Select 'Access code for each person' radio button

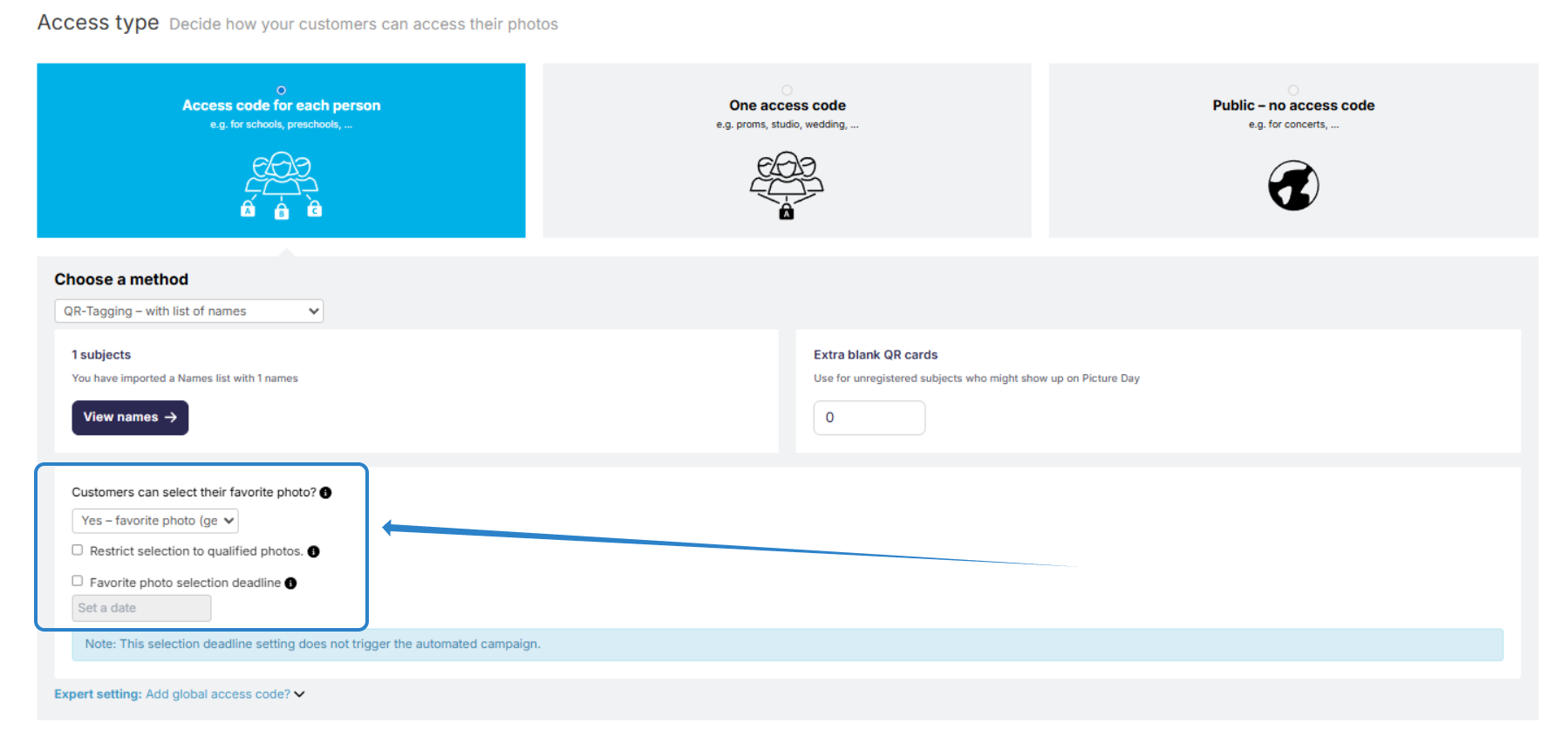pyautogui.click(x=281, y=90)
